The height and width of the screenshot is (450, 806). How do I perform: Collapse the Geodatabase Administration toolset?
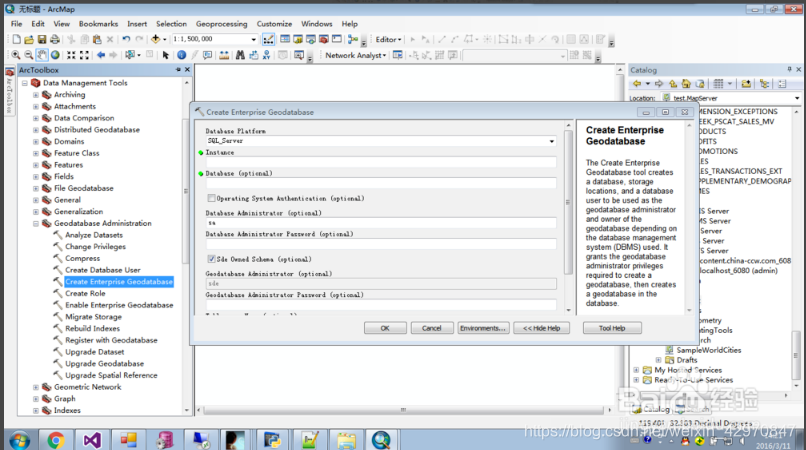pos(35,223)
